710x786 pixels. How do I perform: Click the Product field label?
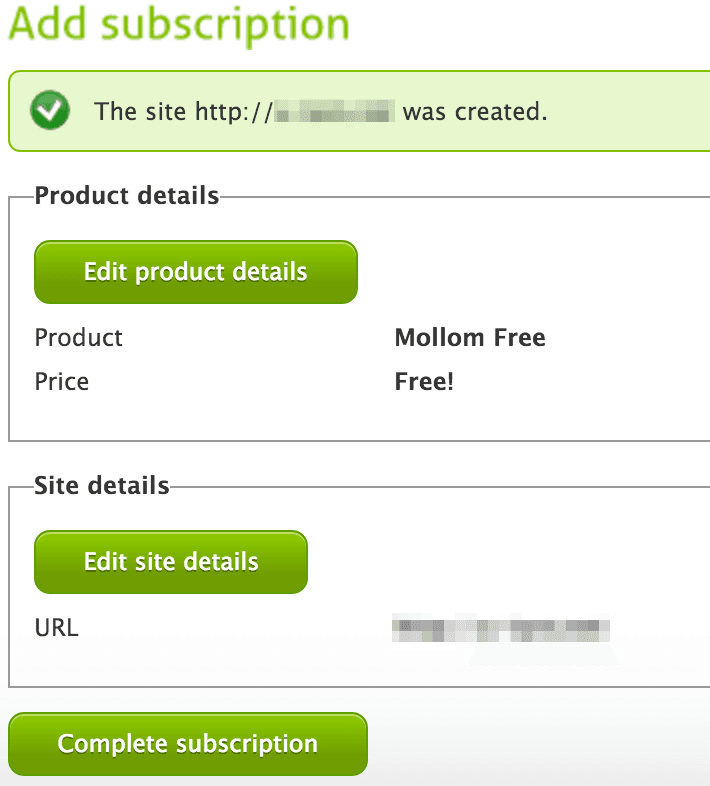79,337
